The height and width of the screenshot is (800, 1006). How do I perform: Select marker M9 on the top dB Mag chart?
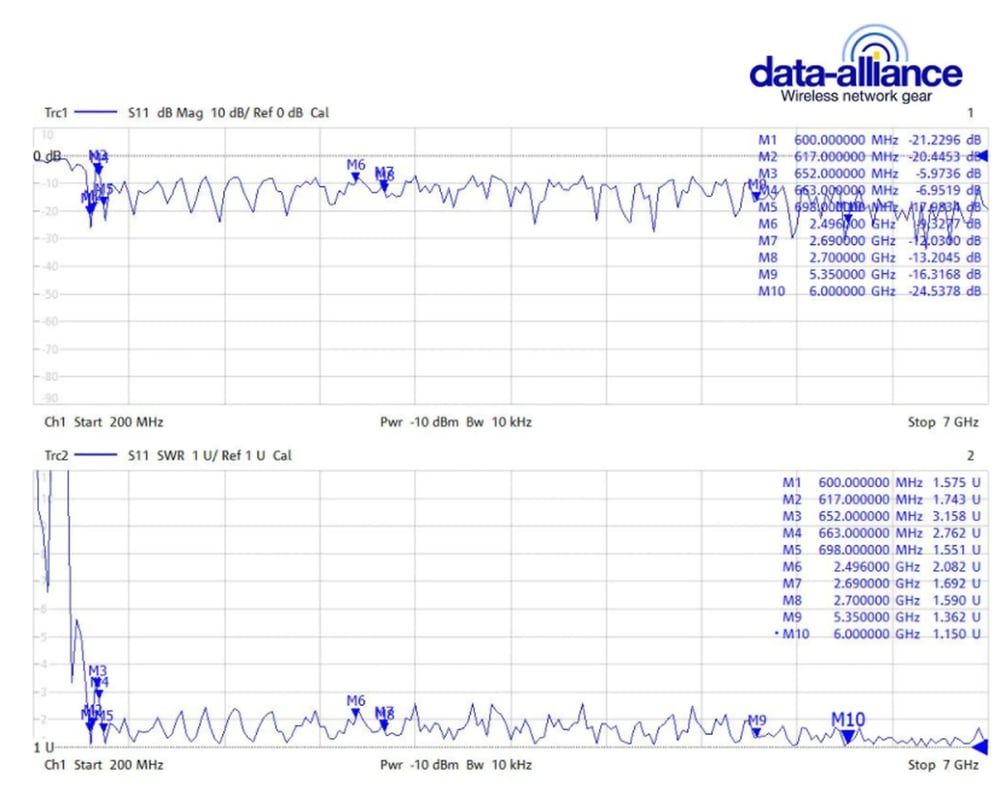pyautogui.click(x=757, y=190)
